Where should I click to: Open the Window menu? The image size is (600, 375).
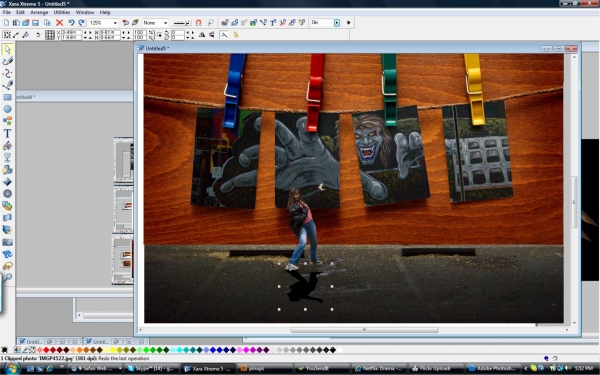(85, 12)
